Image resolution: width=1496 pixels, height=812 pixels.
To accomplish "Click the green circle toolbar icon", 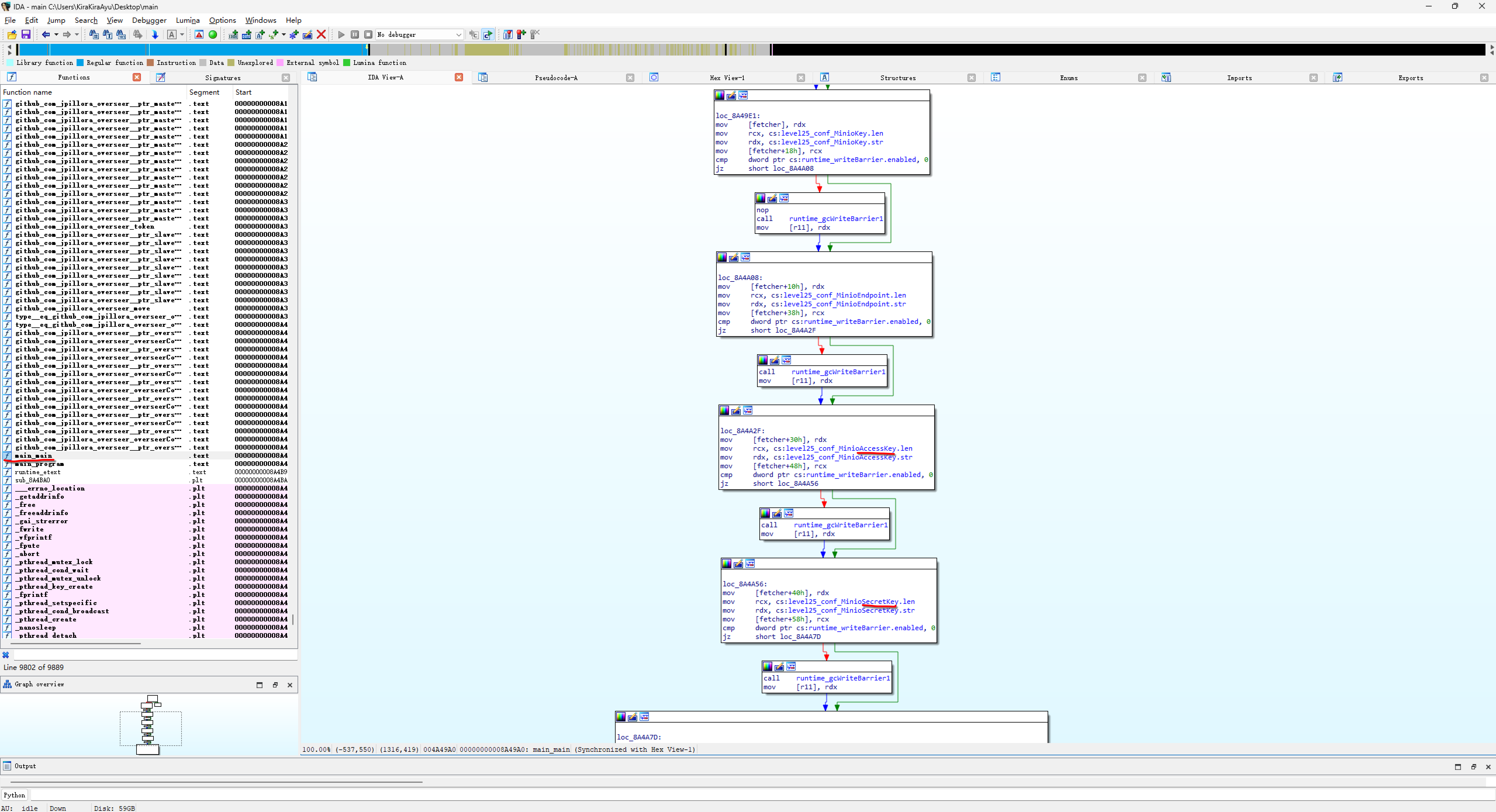I will (x=213, y=35).
